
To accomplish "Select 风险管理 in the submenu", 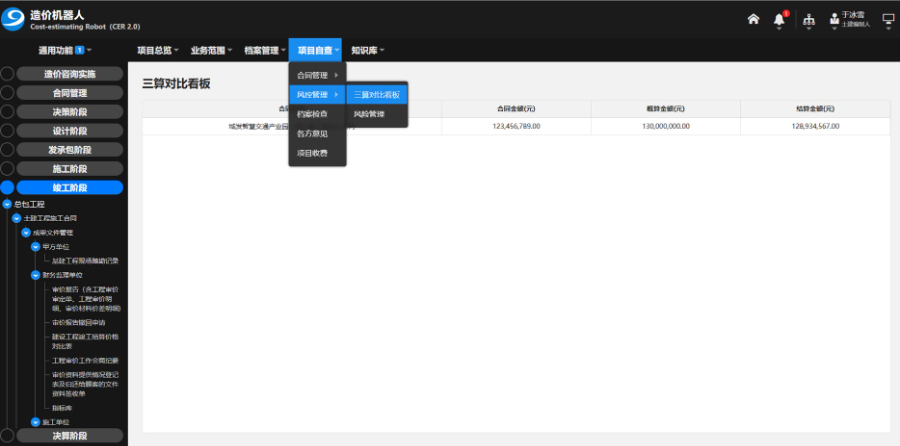I will [369, 114].
